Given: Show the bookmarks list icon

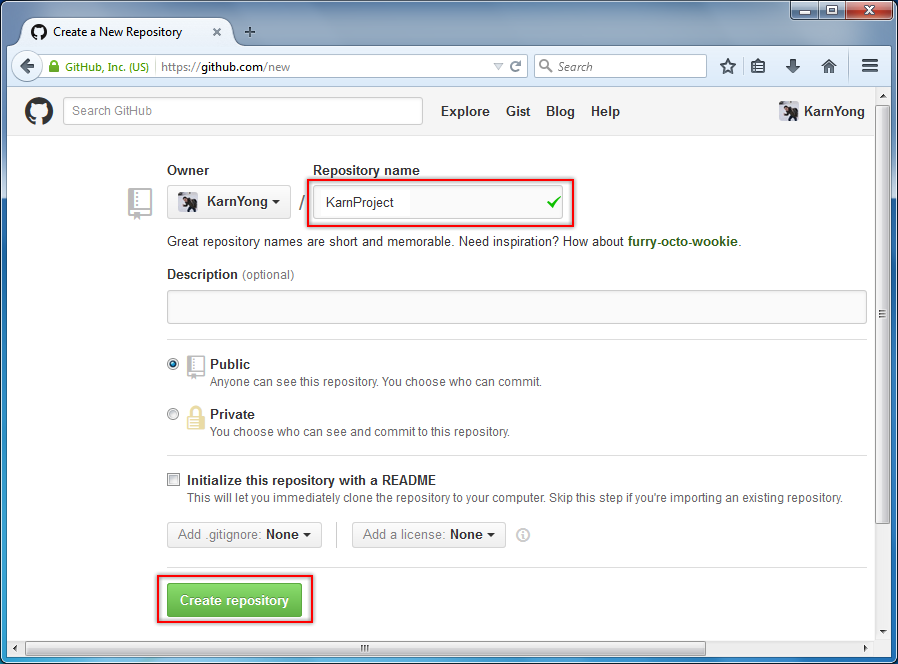Looking at the screenshot, I should click(x=758, y=67).
